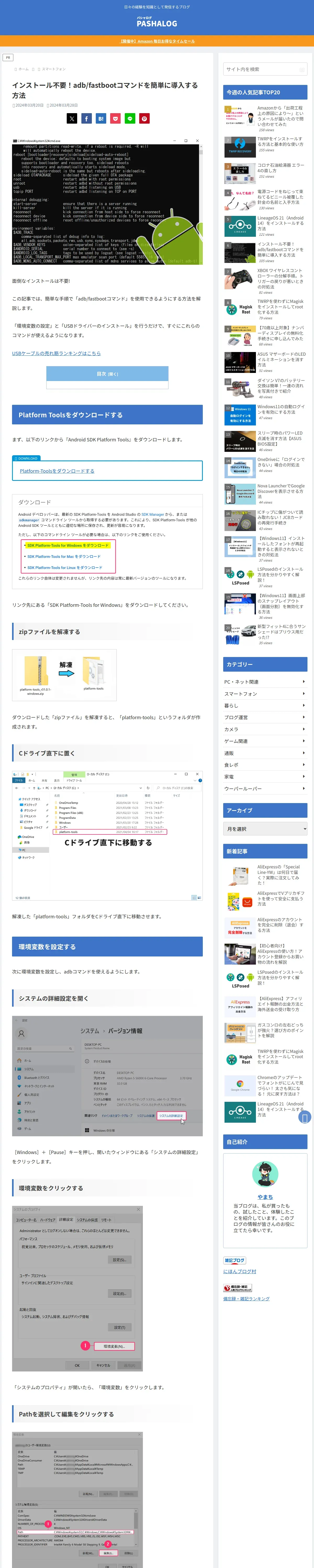The height and width of the screenshot is (1568, 314).
Task: Toggle the 目次 [開く] table of contents
Action: coord(107,374)
